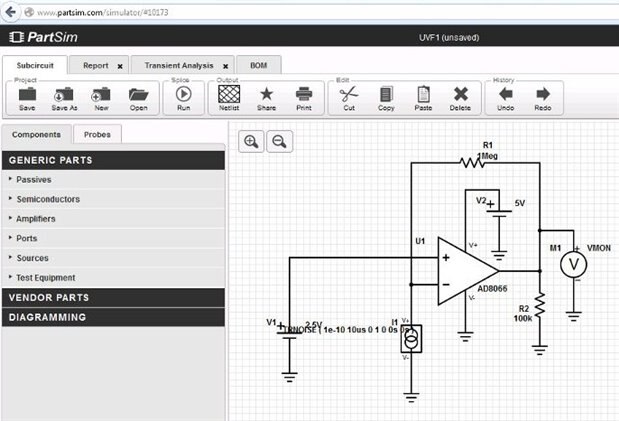
Task: Cut selection with scissors icon
Action: point(348,95)
